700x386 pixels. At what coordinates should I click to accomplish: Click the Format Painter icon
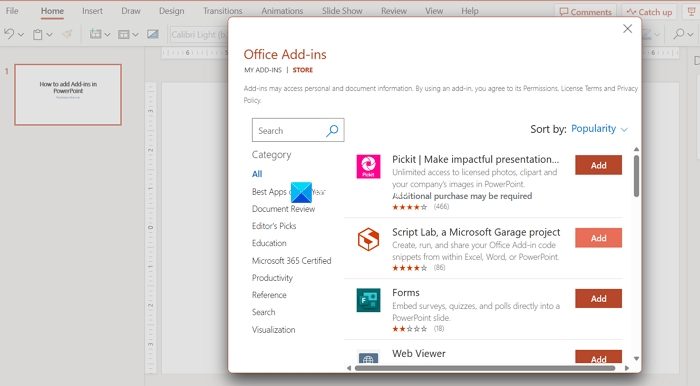coord(67,34)
